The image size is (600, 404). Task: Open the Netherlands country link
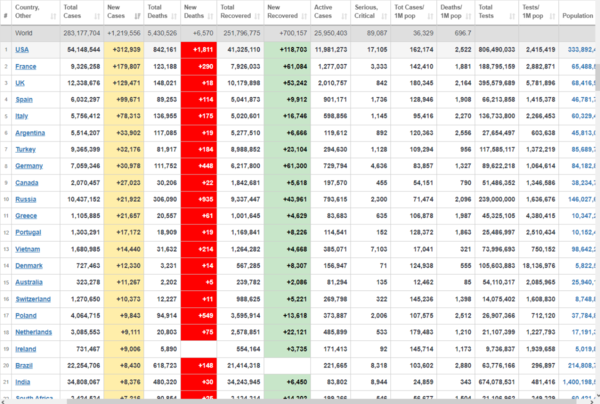34,329
